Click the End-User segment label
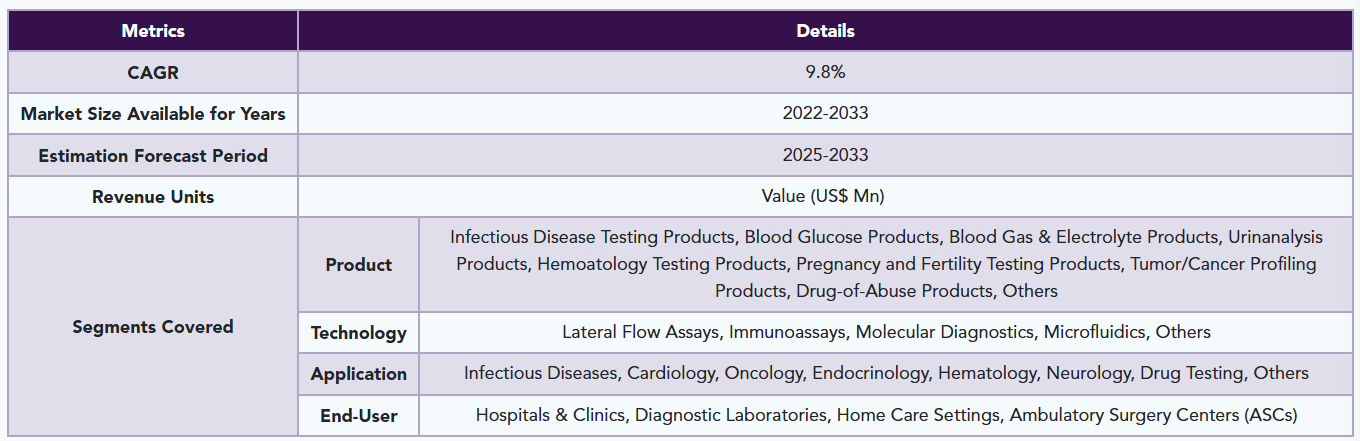Viewport: 1360px width, 441px height. [x=359, y=416]
